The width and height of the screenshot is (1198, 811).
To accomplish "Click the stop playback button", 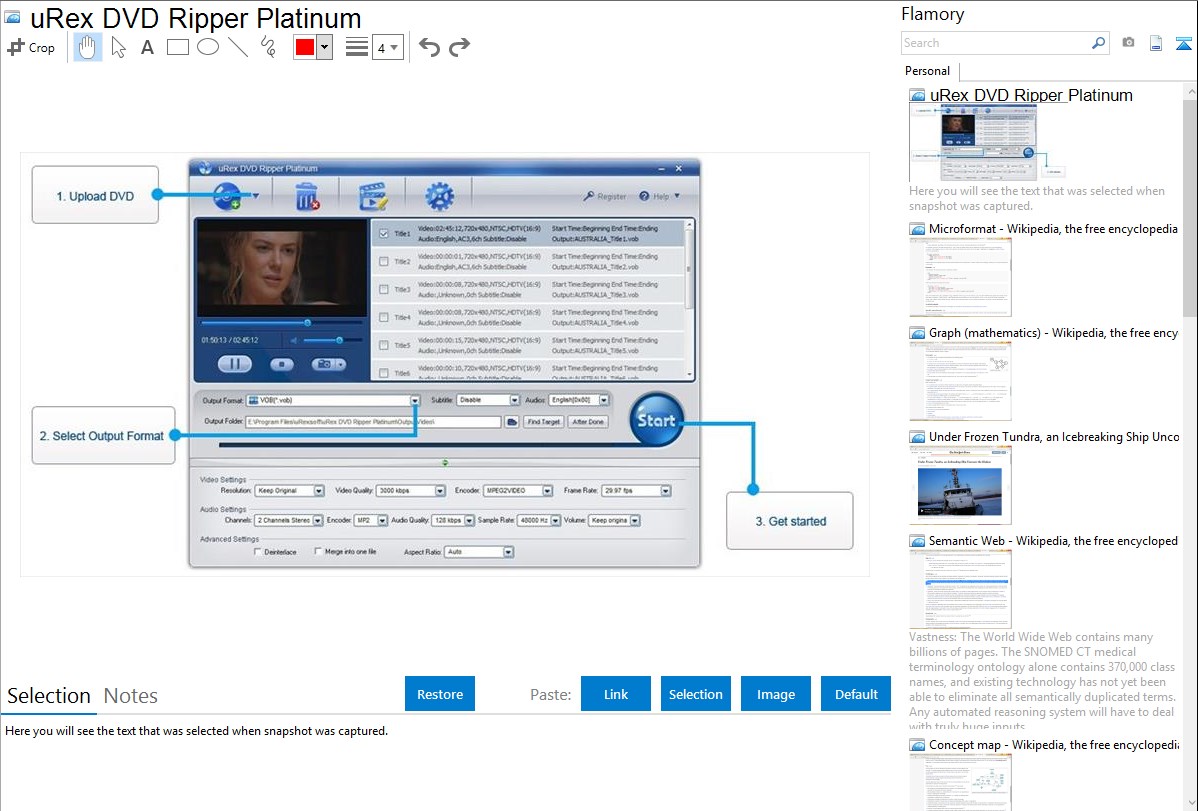I will coord(282,365).
